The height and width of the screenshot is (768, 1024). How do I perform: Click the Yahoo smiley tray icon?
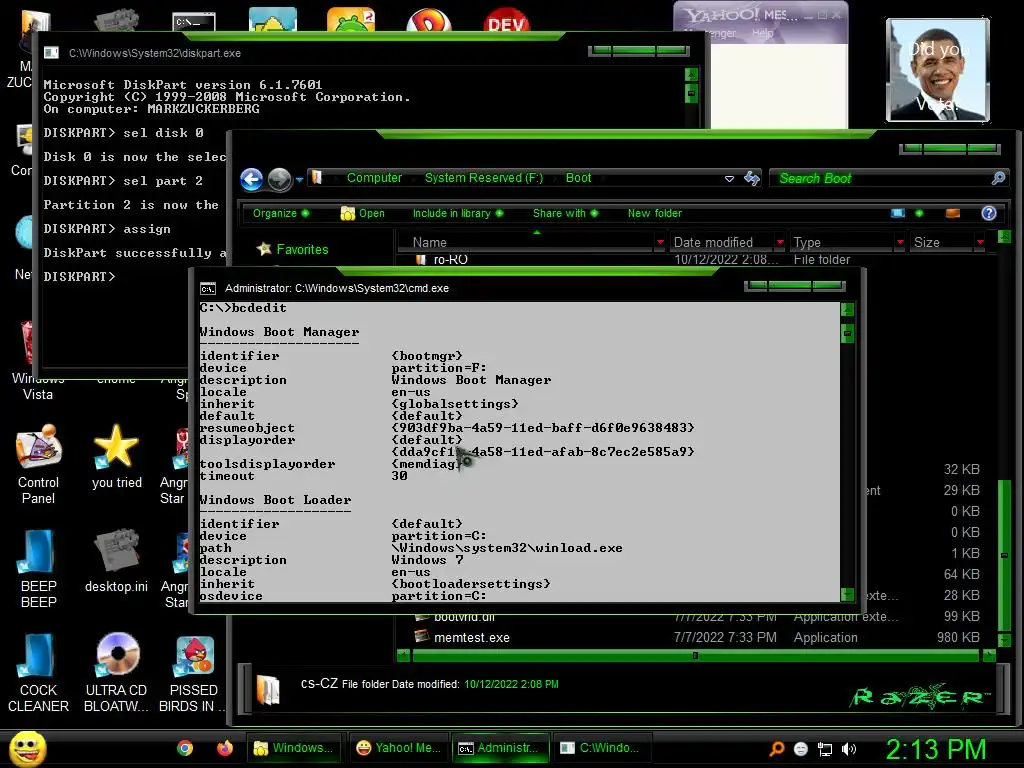(801, 749)
